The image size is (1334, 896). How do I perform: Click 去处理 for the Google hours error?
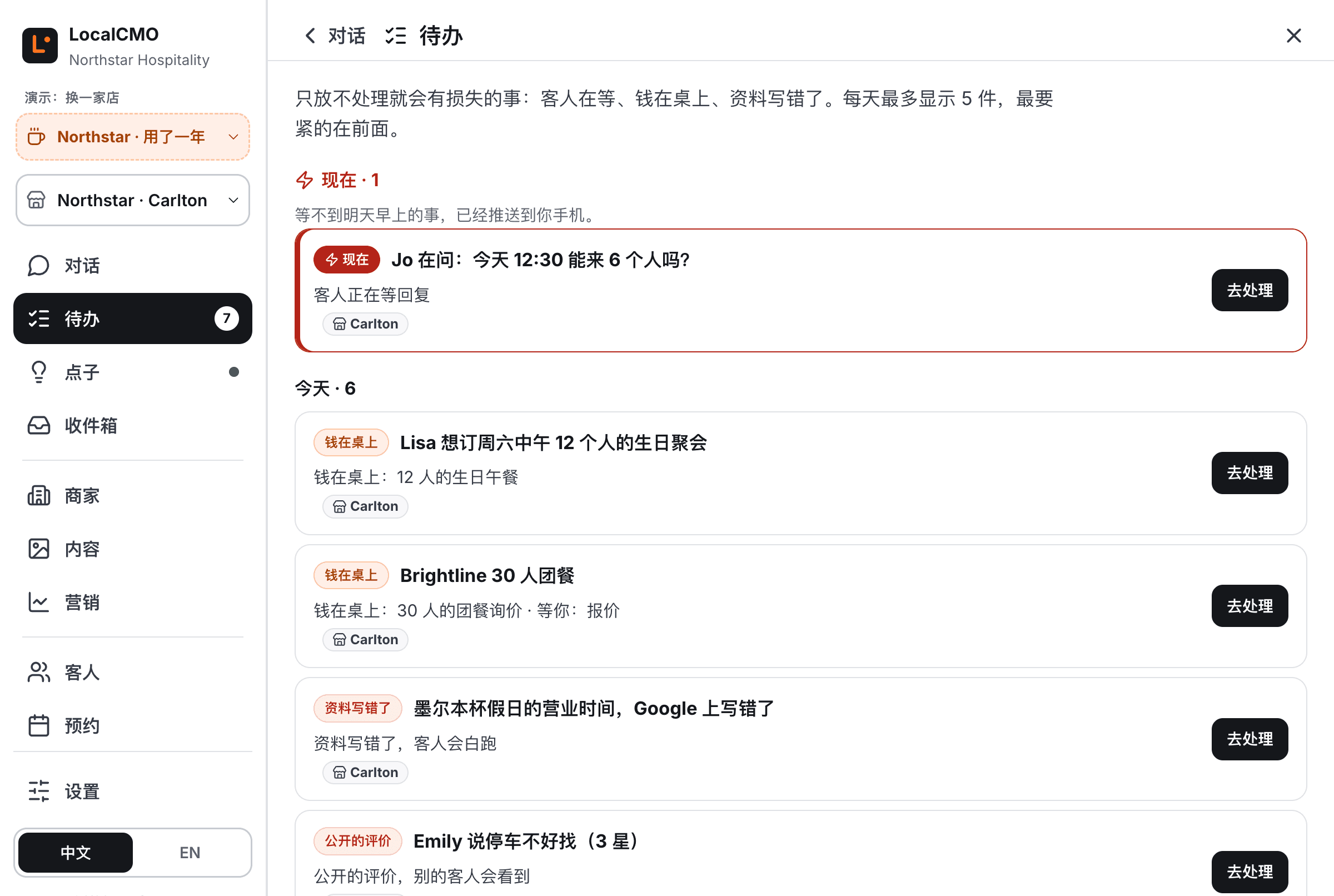(1250, 739)
